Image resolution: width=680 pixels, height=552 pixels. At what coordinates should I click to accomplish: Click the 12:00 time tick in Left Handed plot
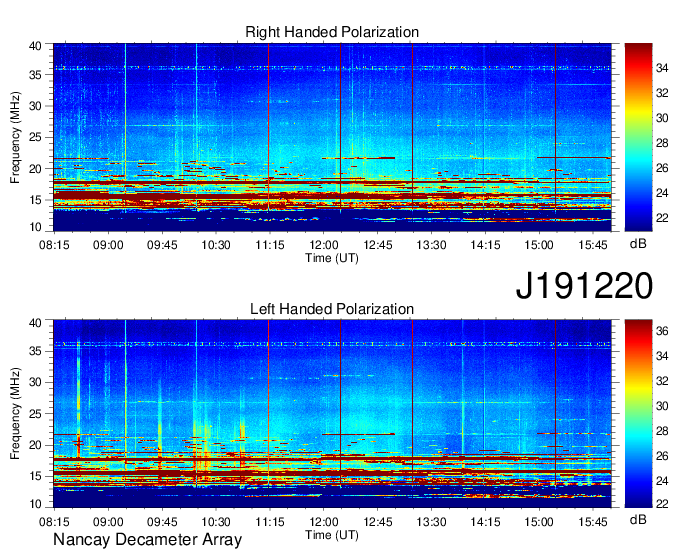pyautogui.click(x=324, y=522)
